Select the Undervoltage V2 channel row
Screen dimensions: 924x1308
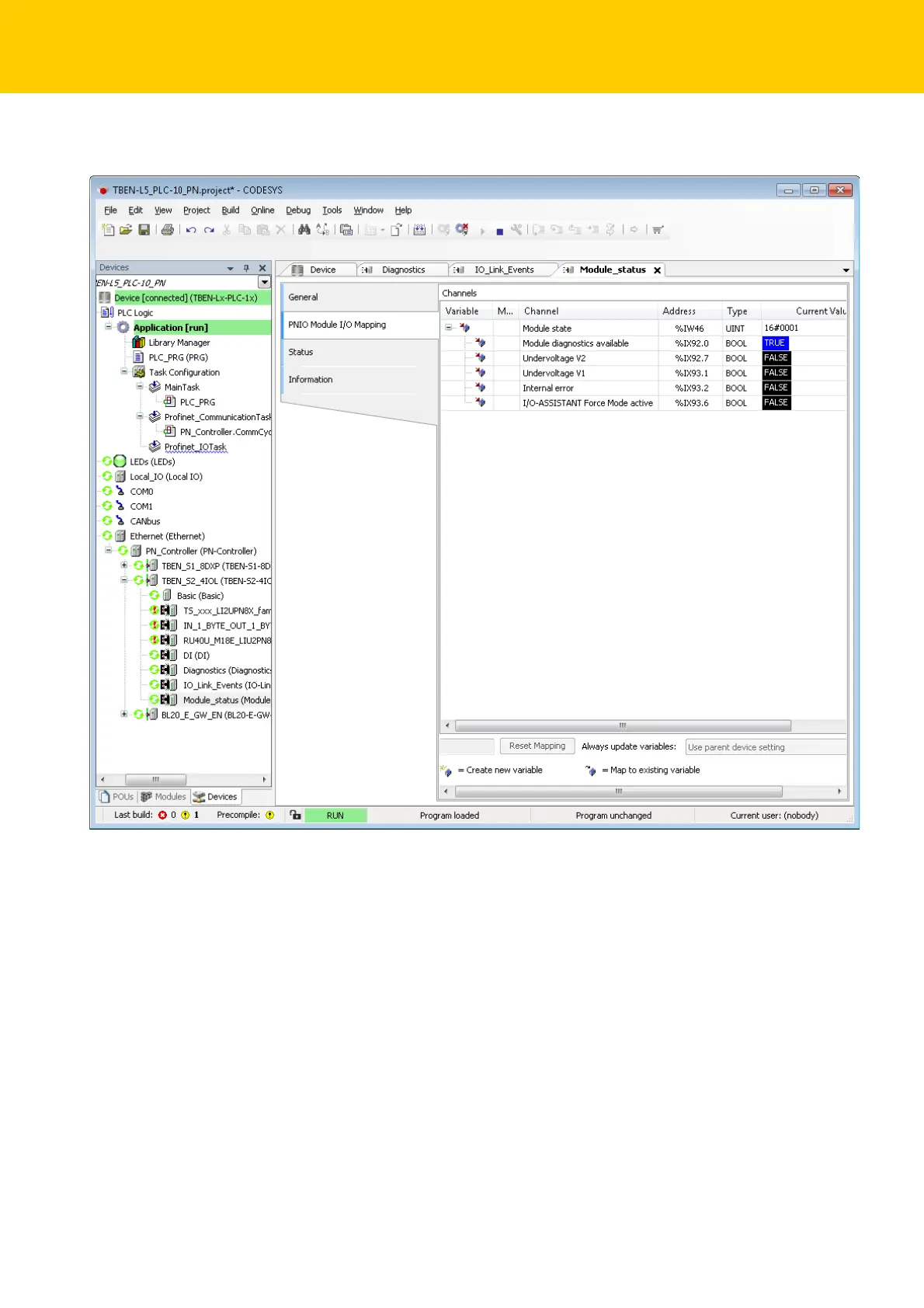[643, 358]
